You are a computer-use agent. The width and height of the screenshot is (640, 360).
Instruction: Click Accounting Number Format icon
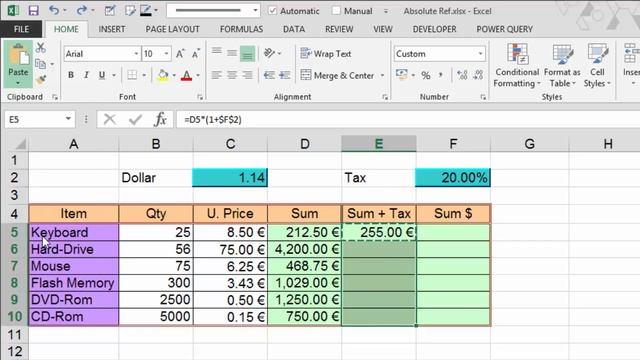[x=402, y=75]
